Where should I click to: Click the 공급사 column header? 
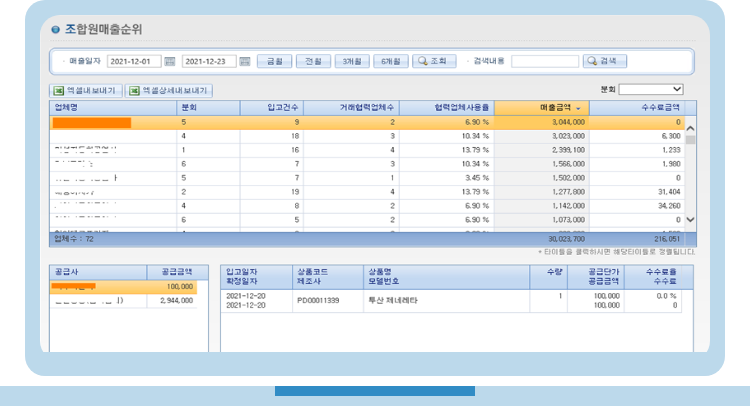(x=98, y=272)
